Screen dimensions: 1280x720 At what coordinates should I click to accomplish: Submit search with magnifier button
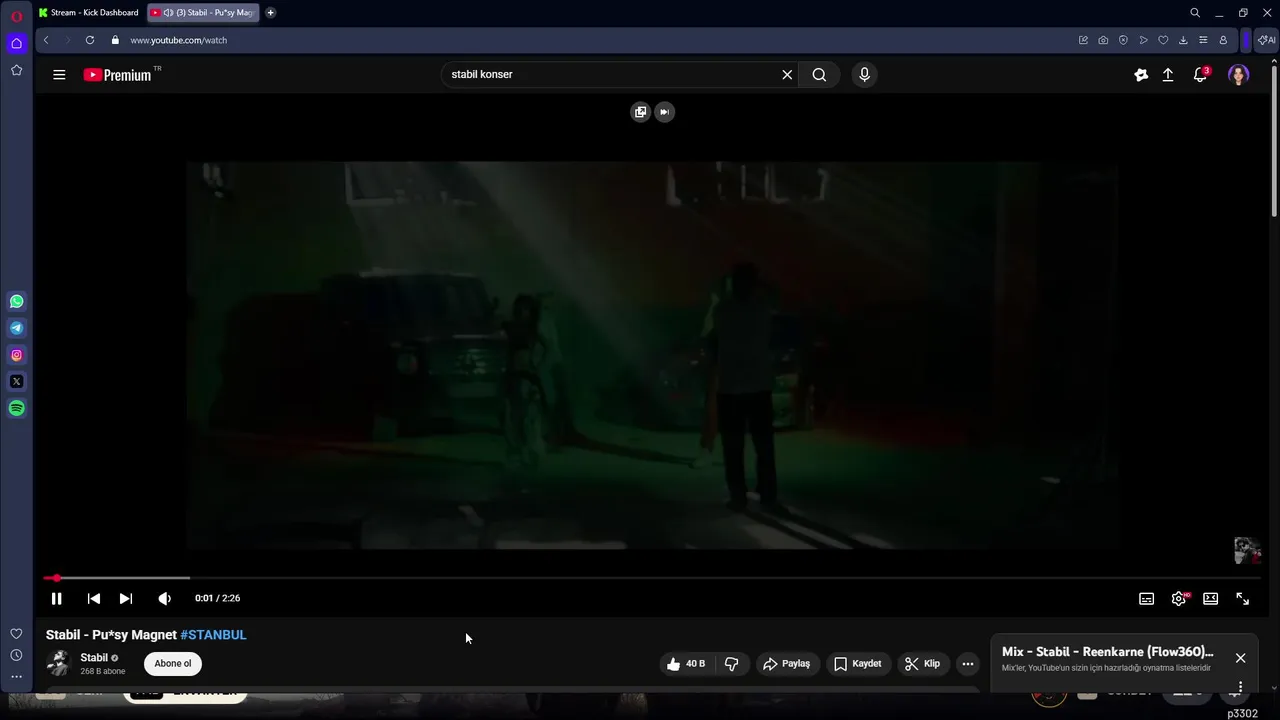pyautogui.click(x=819, y=74)
